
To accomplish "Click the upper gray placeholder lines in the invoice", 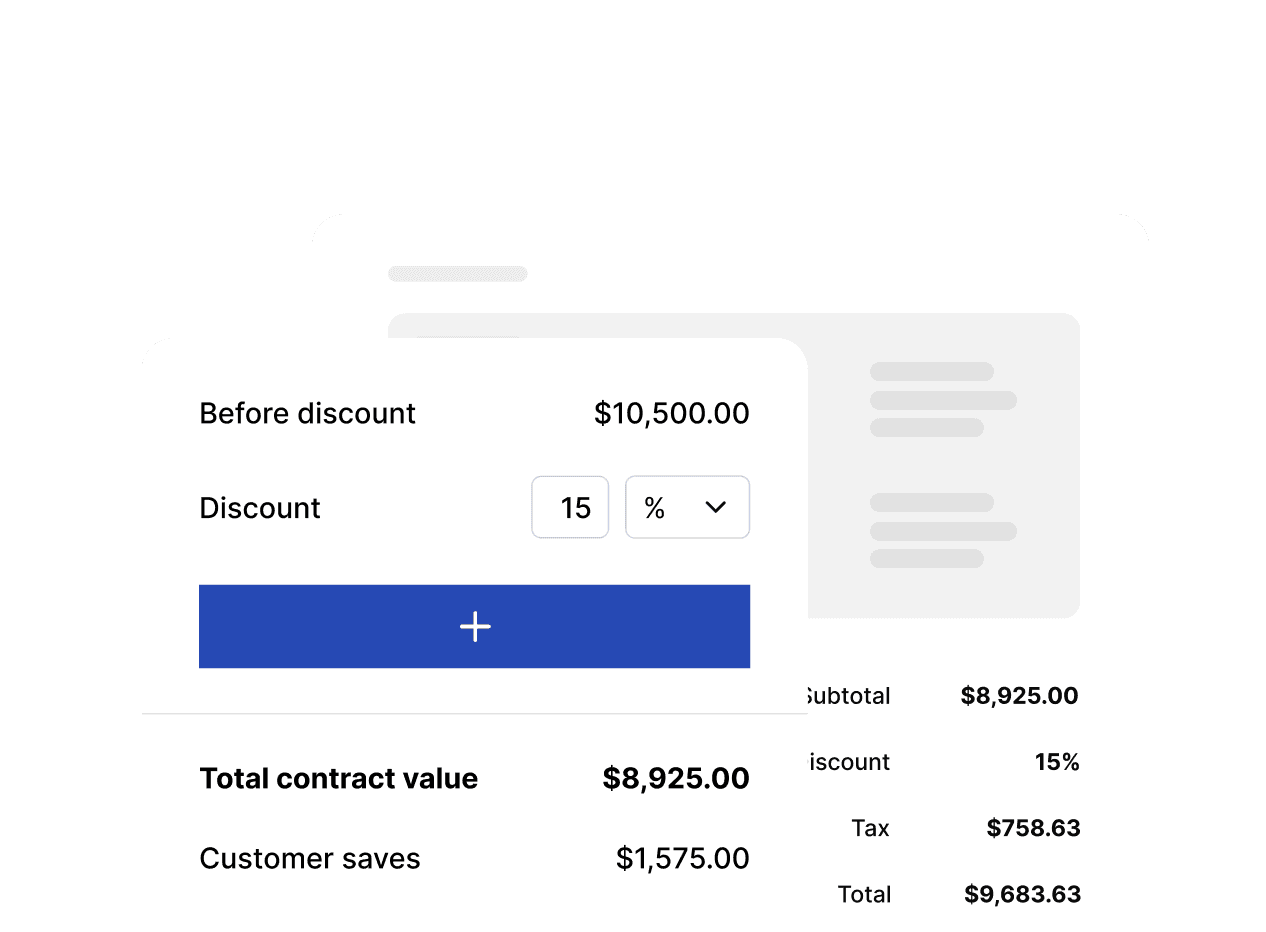I will pos(942,400).
